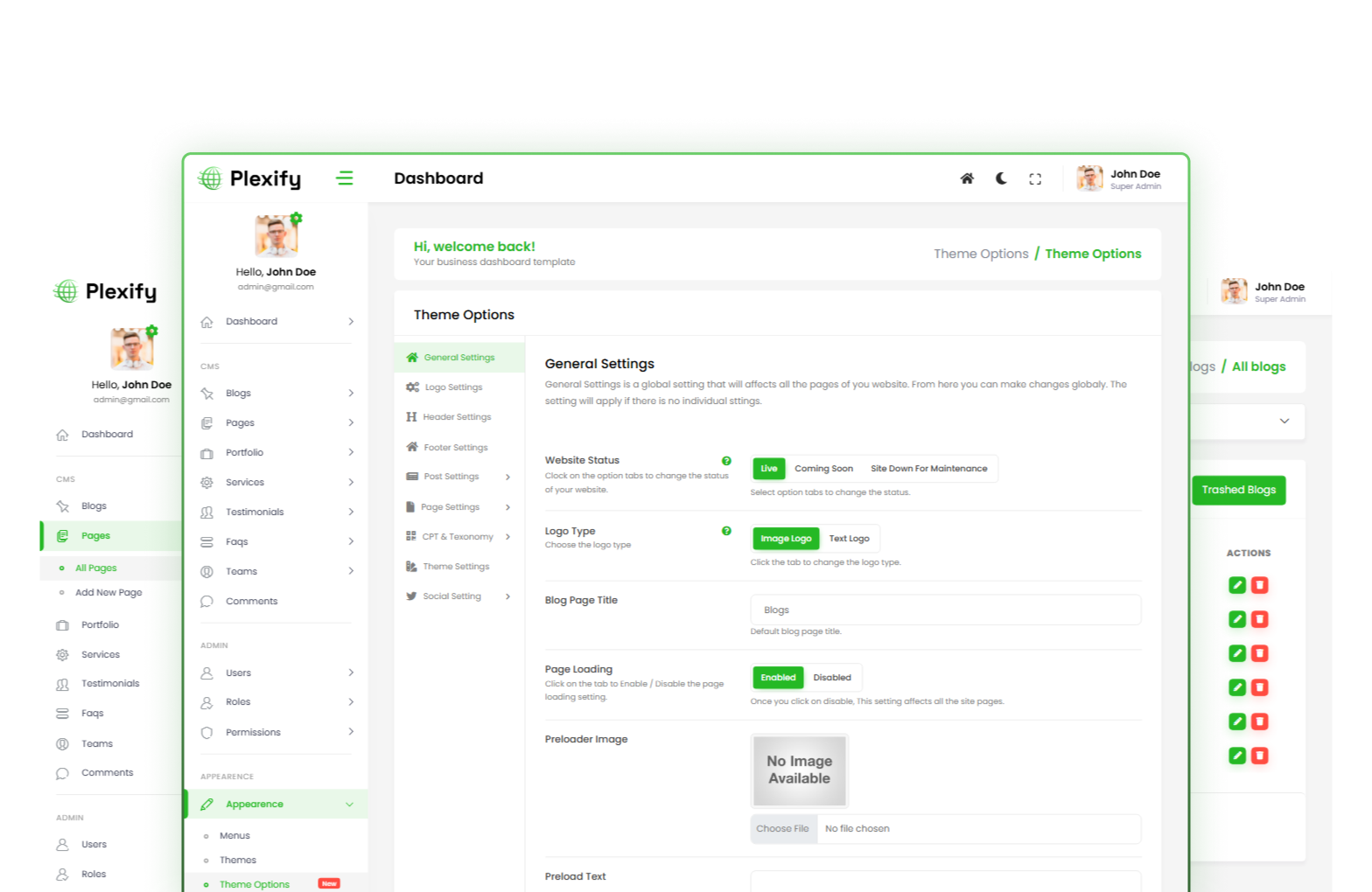Select the Text Logo option
Image resolution: width=1372 pixels, height=892 pixels.
tap(849, 539)
